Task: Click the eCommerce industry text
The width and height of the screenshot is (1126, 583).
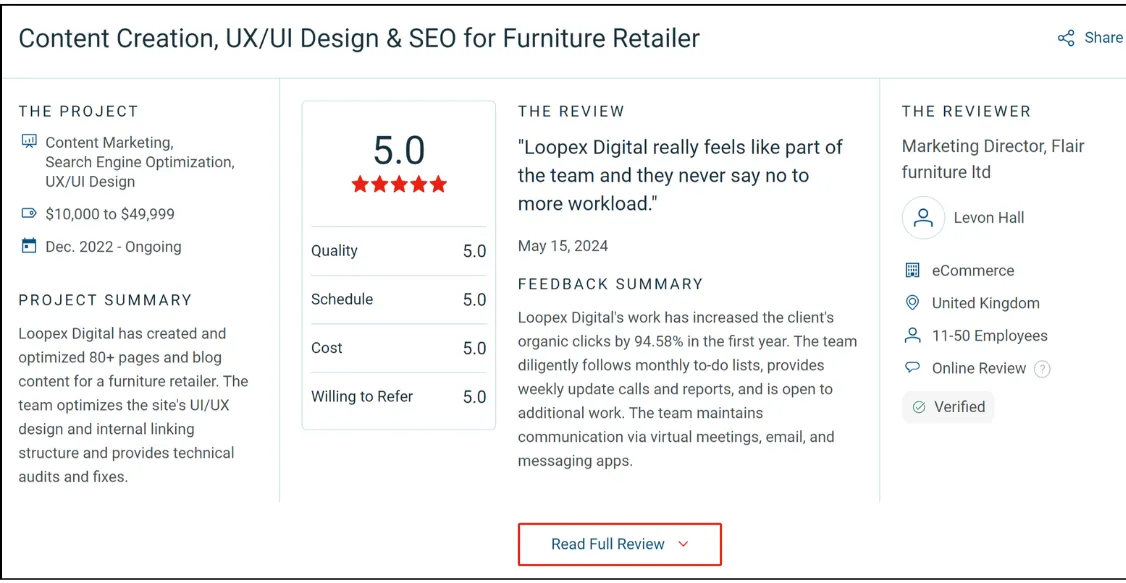Action: point(973,271)
